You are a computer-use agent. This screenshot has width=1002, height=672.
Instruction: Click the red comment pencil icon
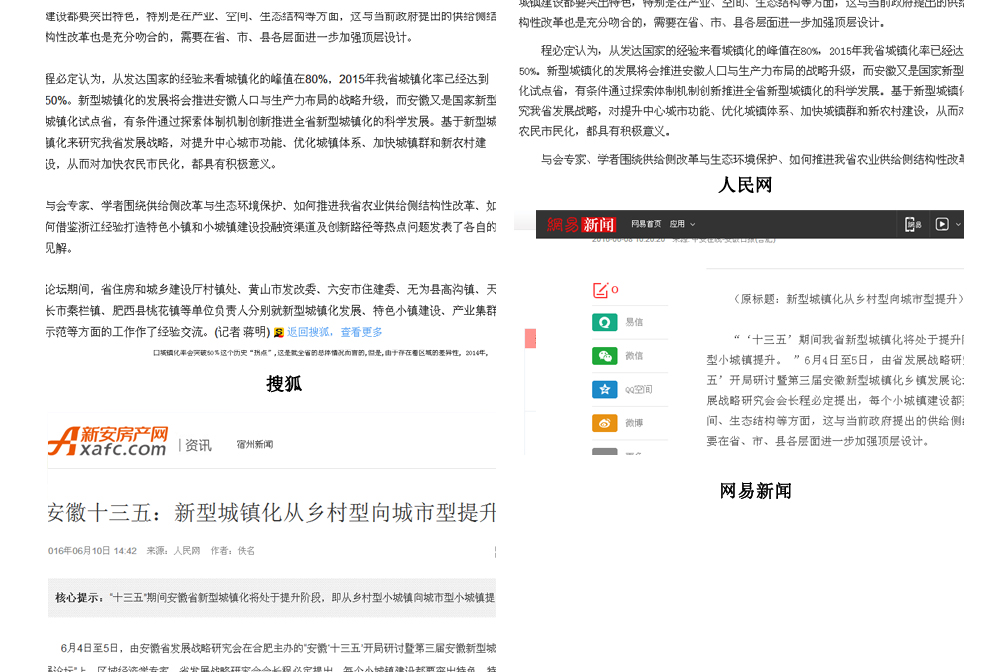click(601, 290)
